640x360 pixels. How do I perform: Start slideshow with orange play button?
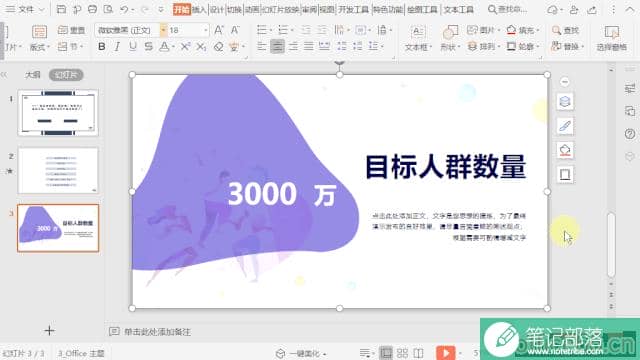pyautogui.click(x=445, y=353)
